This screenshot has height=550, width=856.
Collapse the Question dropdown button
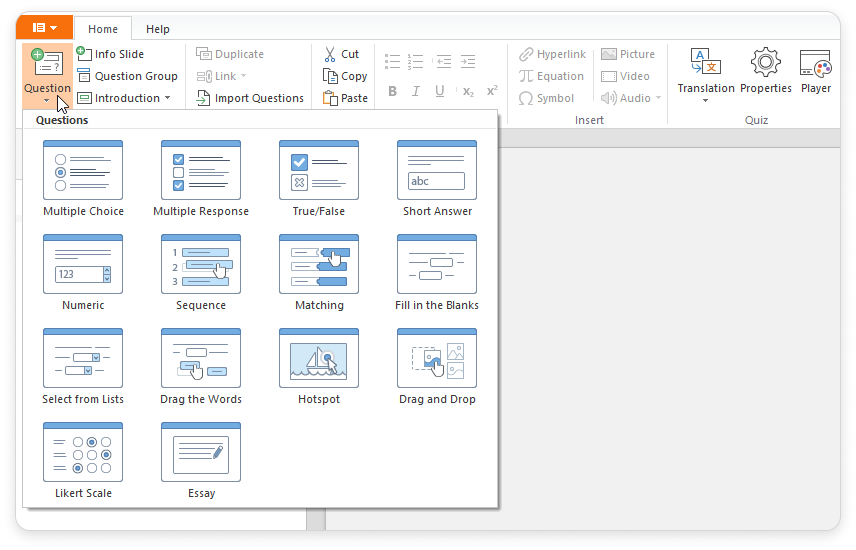click(47, 75)
